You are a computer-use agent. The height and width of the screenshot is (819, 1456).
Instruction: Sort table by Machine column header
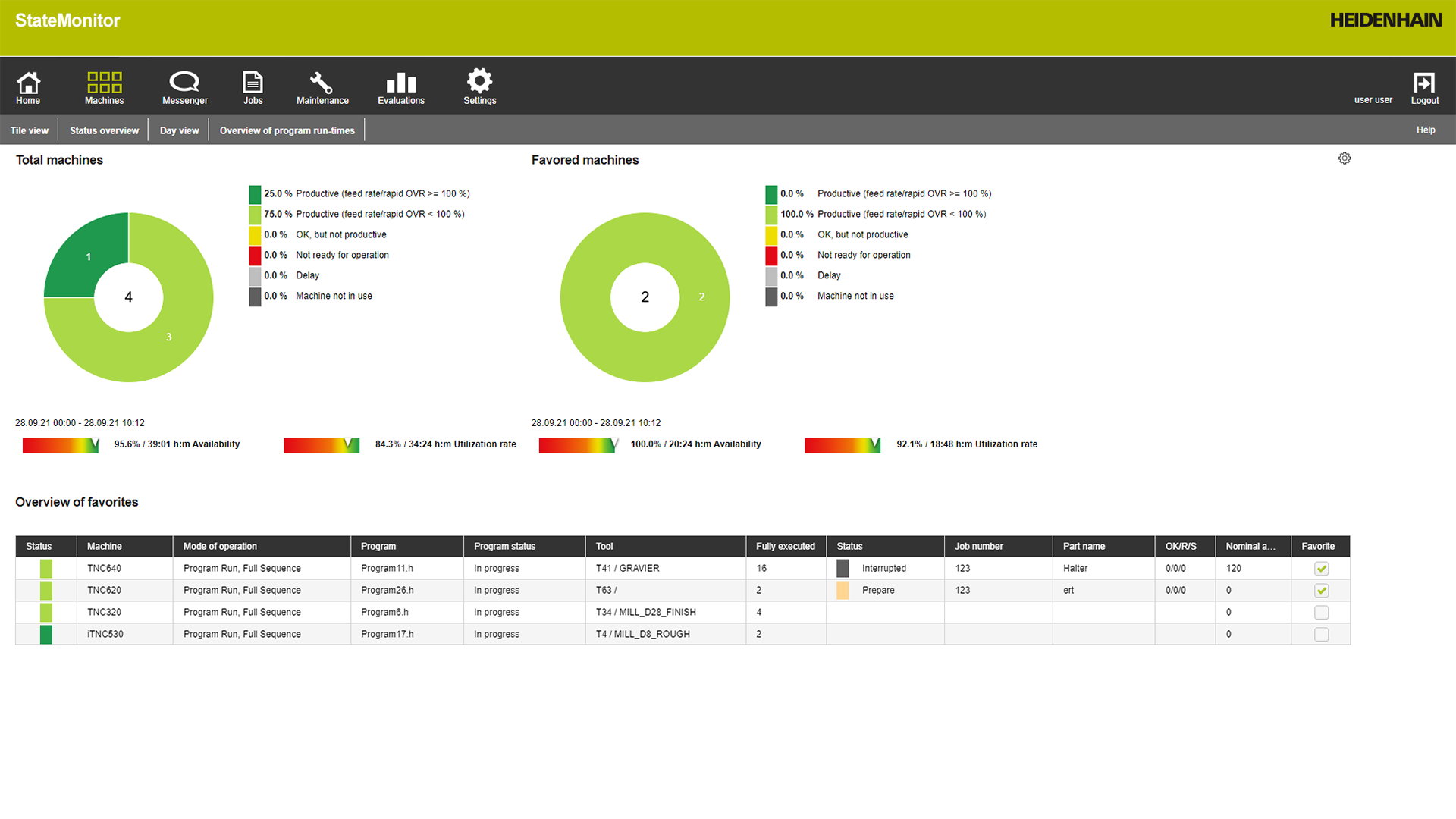coord(124,546)
